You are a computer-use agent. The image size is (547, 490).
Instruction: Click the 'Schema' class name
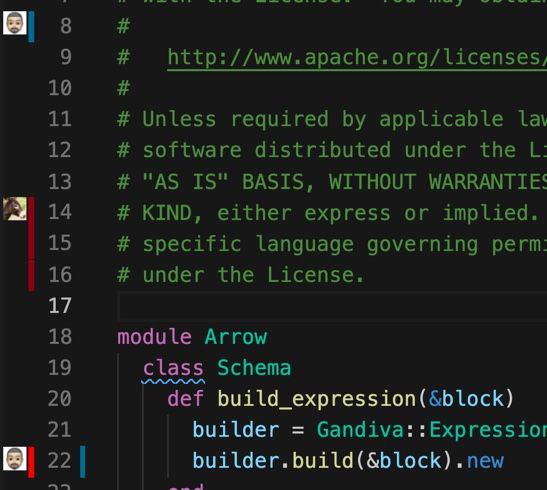click(254, 368)
